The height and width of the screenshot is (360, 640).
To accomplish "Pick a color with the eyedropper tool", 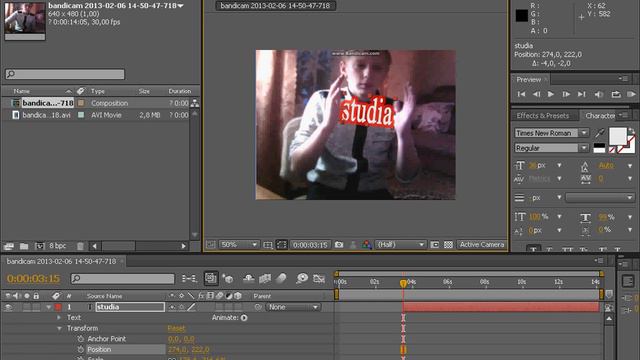I will point(599,133).
